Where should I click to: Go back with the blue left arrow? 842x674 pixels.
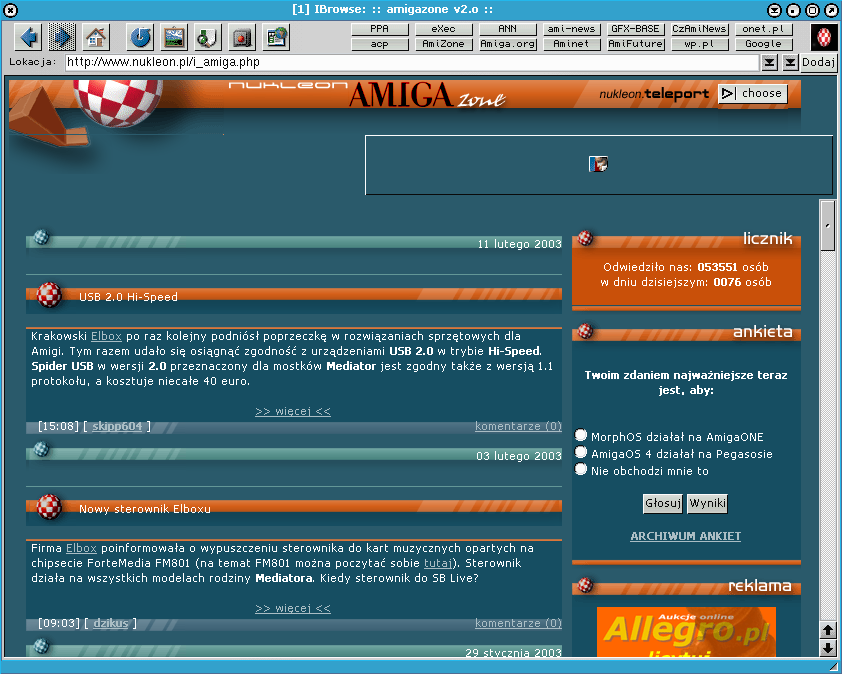28,37
